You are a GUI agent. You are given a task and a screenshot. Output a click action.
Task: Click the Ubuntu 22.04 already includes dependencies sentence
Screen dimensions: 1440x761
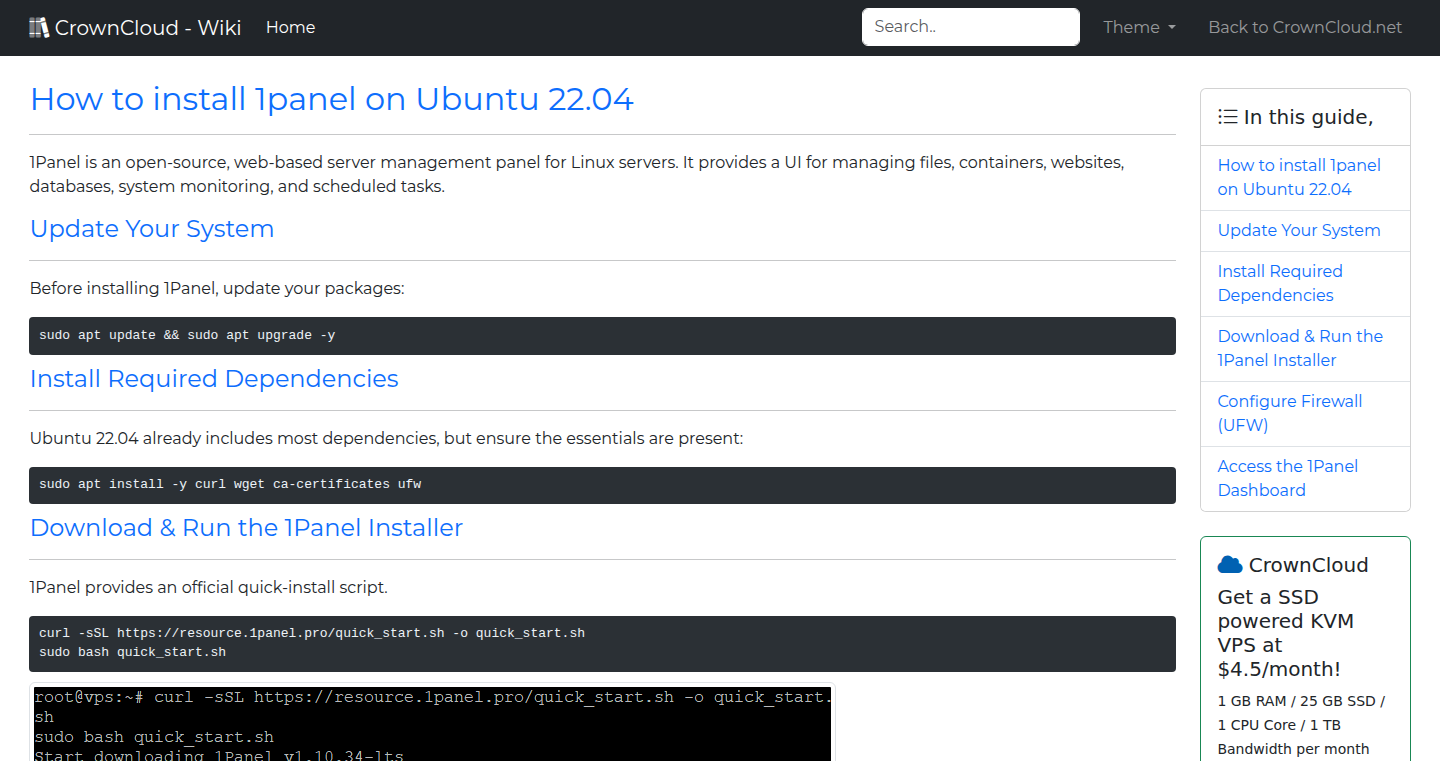coord(386,438)
